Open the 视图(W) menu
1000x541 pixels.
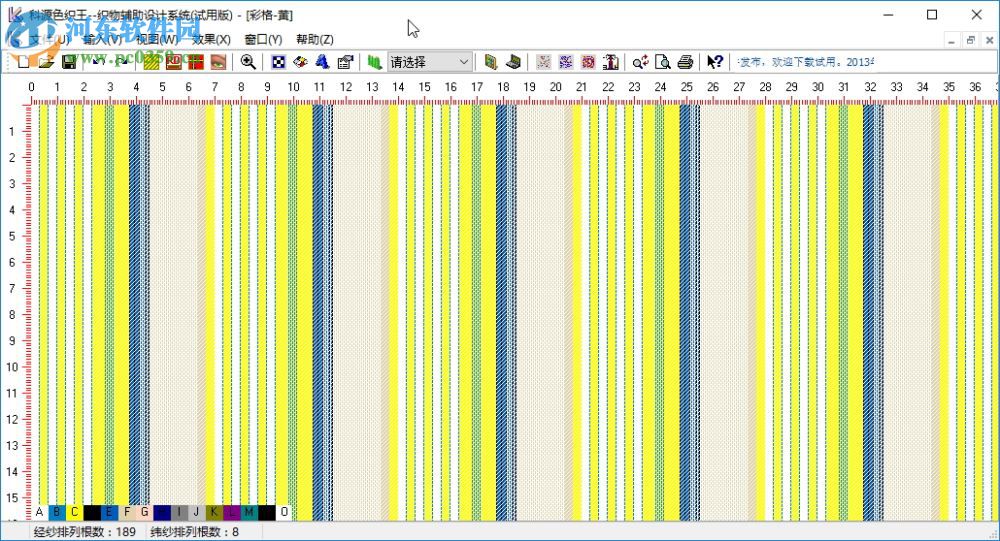[156, 40]
